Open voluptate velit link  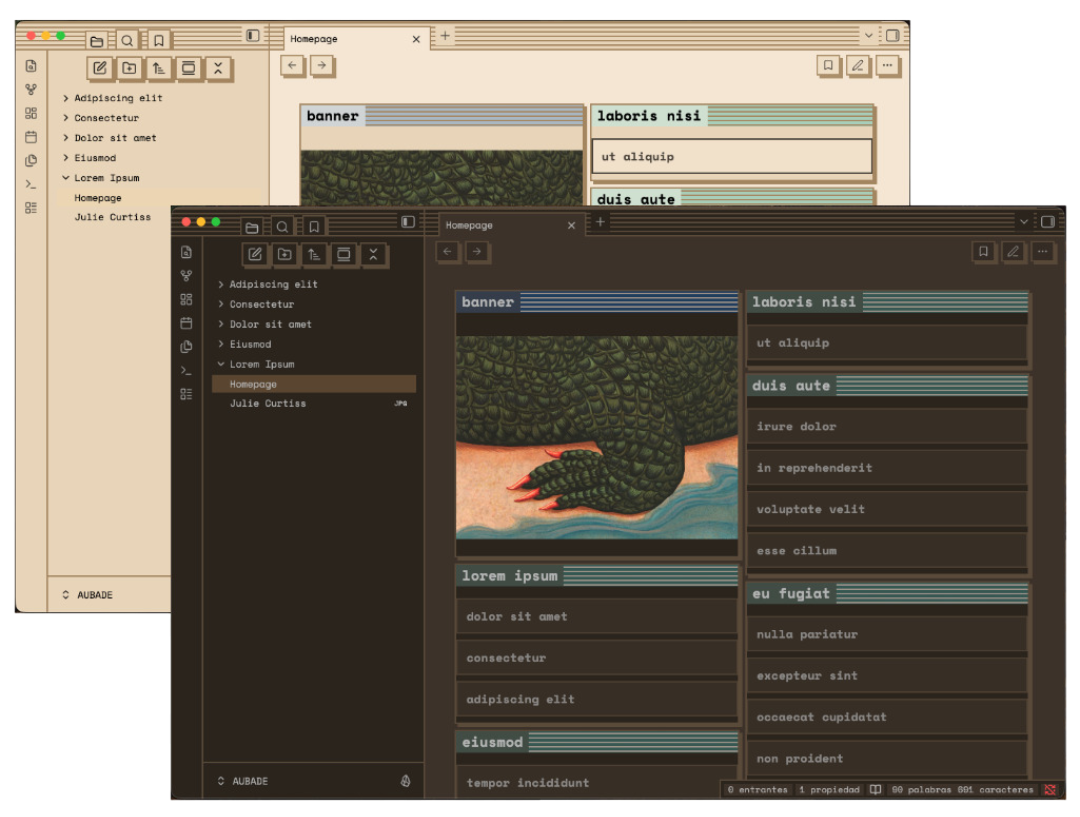887,509
